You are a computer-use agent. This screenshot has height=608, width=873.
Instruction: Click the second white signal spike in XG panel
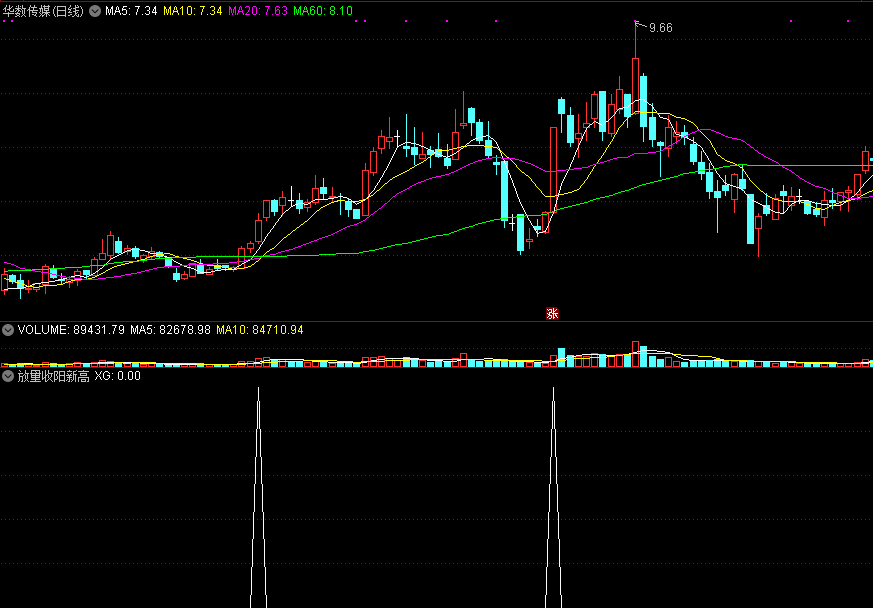coord(553,497)
